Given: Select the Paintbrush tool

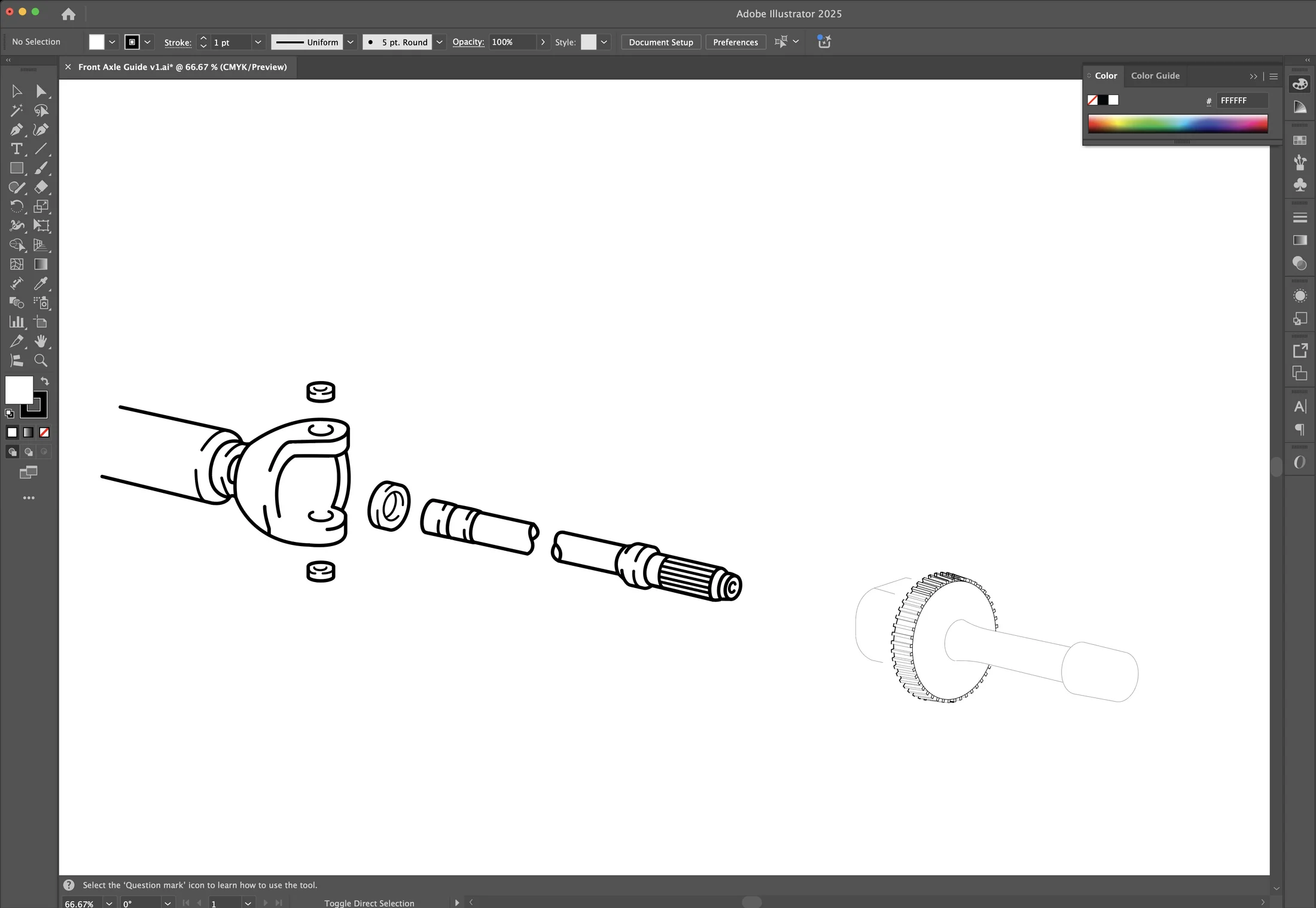Looking at the screenshot, I should pyautogui.click(x=41, y=168).
